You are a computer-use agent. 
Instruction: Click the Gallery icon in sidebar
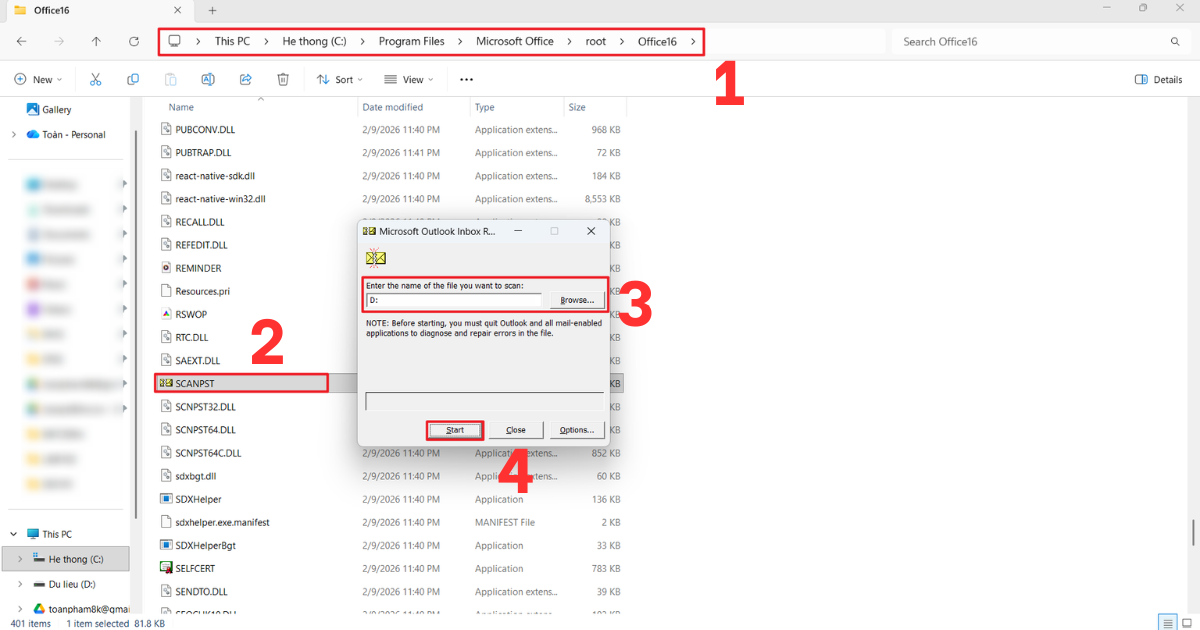coord(32,110)
